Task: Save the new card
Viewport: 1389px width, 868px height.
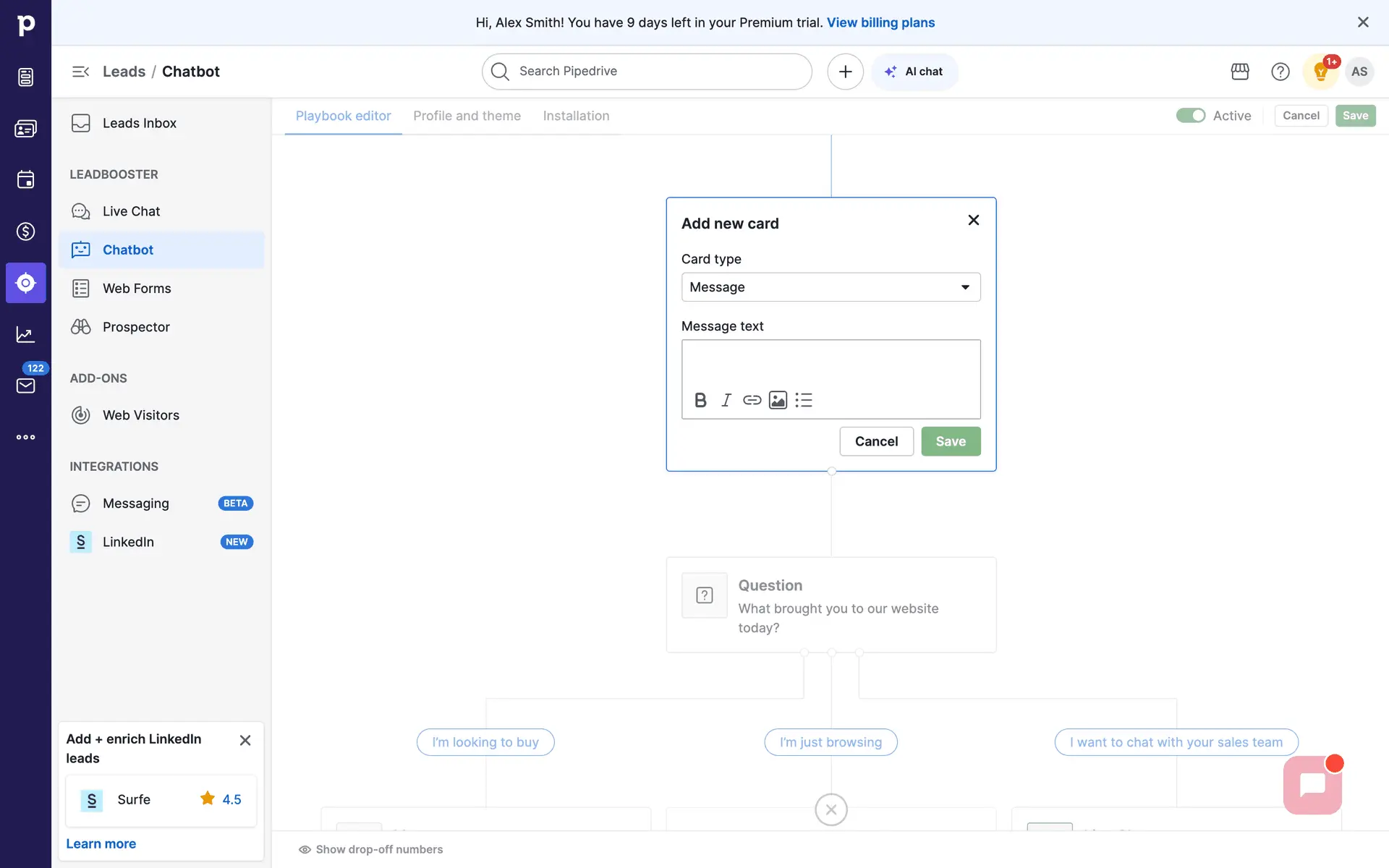Action: pyautogui.click(x=951, y=441)
